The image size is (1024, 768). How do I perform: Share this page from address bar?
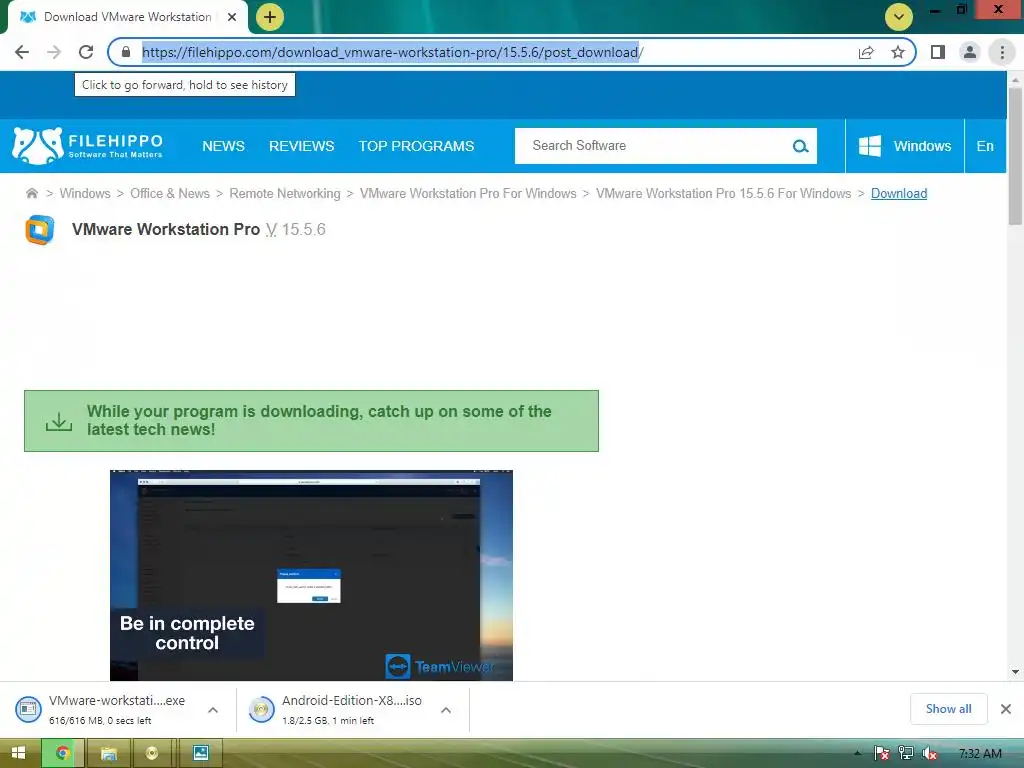tap(866, 52)
